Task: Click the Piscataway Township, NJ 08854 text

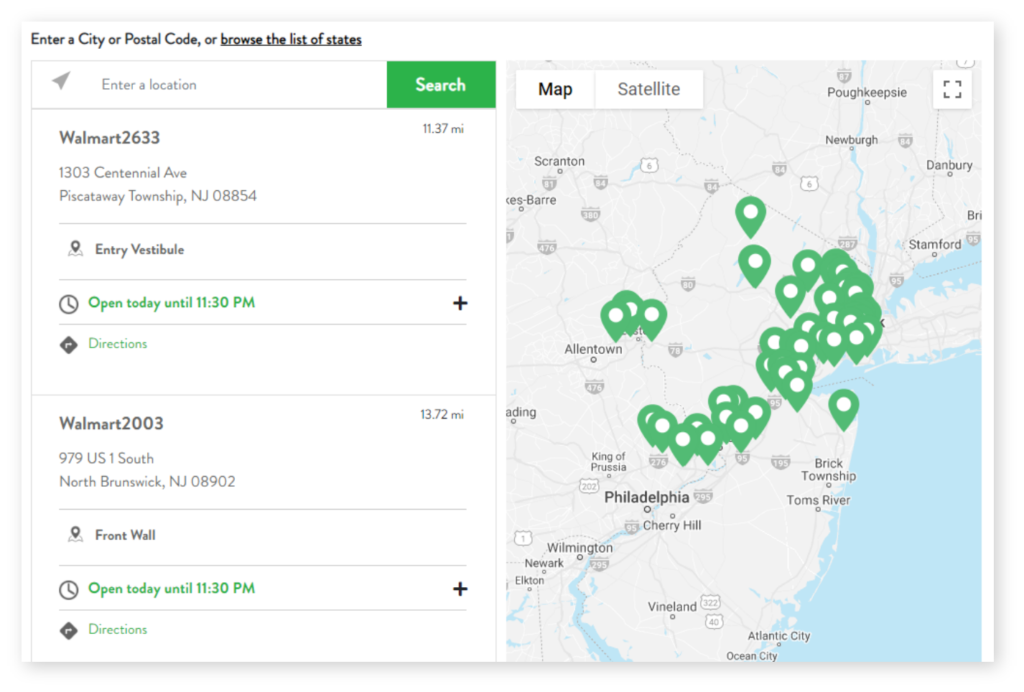Action: tap(157, 196)
